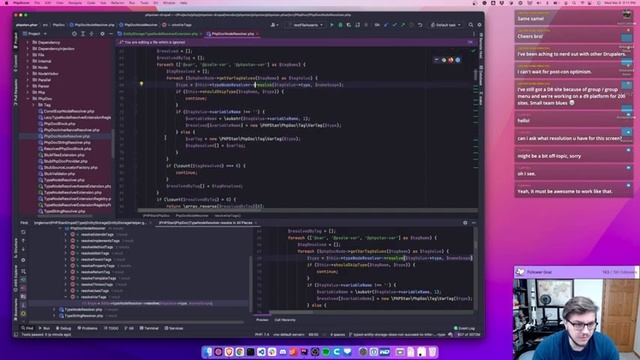
Task: Hide the Project panel with the minus icon
Action: tap(111, 34)
